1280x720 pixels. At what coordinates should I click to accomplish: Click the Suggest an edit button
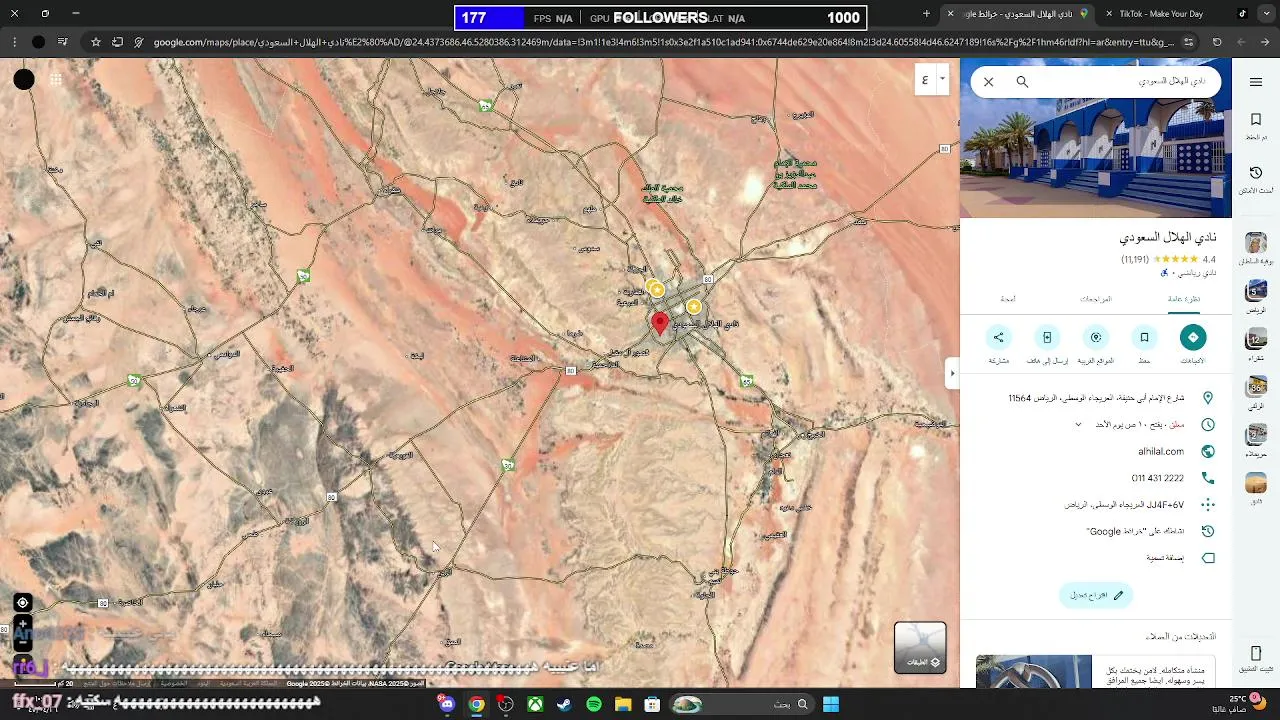point(1096,595)
